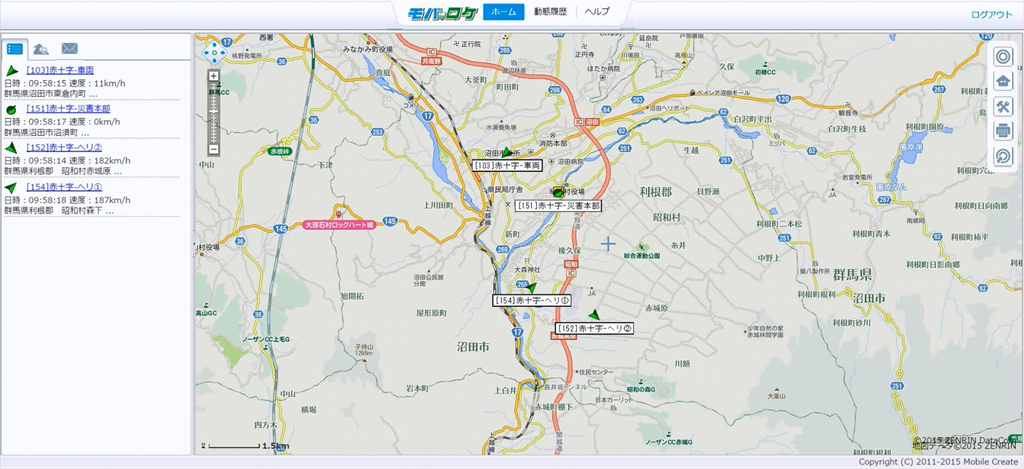This screenshot has width=1024, height=469.
Task: Open the wrench settings tool
Action: pos(1003,106)
